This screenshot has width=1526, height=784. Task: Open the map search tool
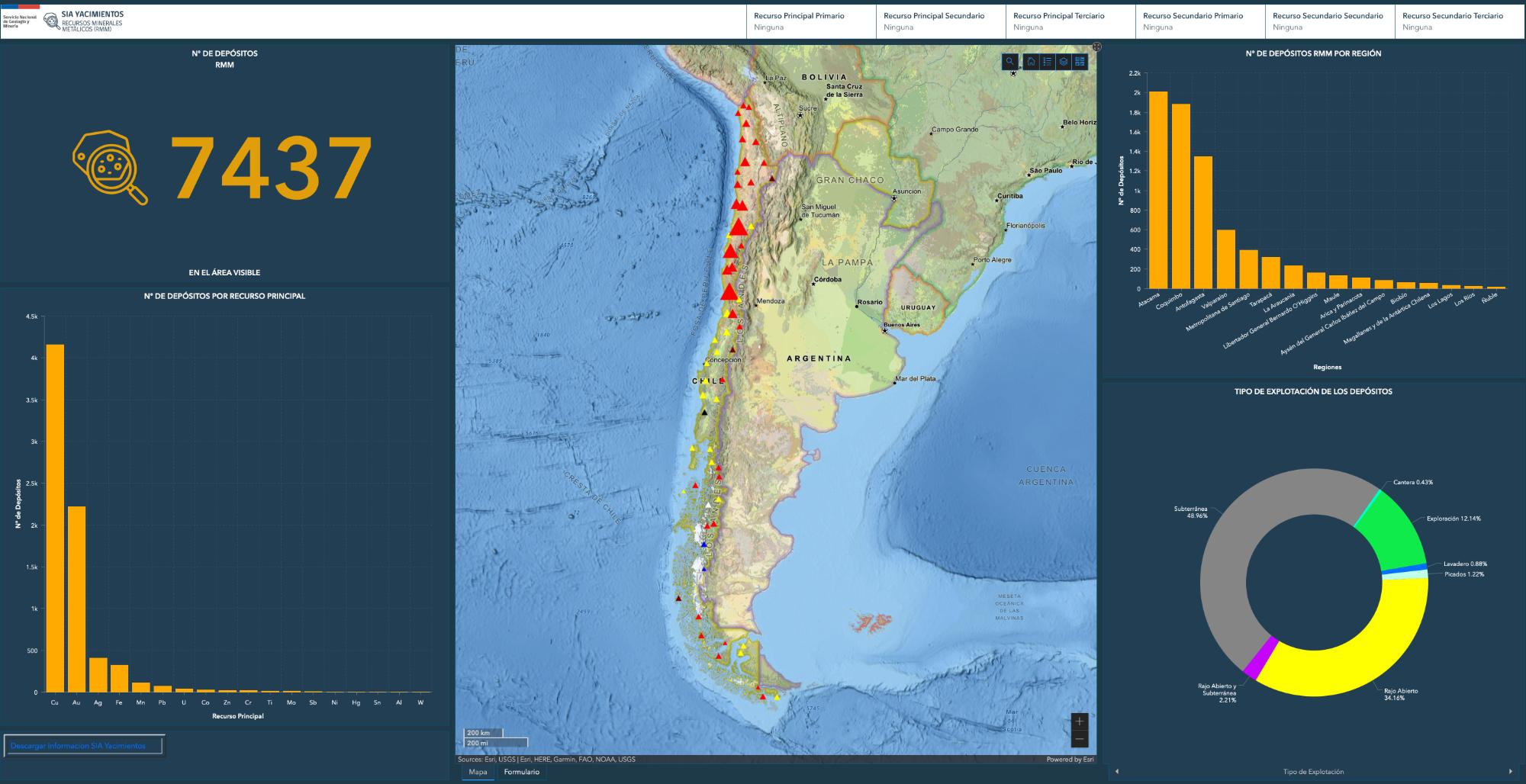pyautogui.click(x=1009, y=62)
